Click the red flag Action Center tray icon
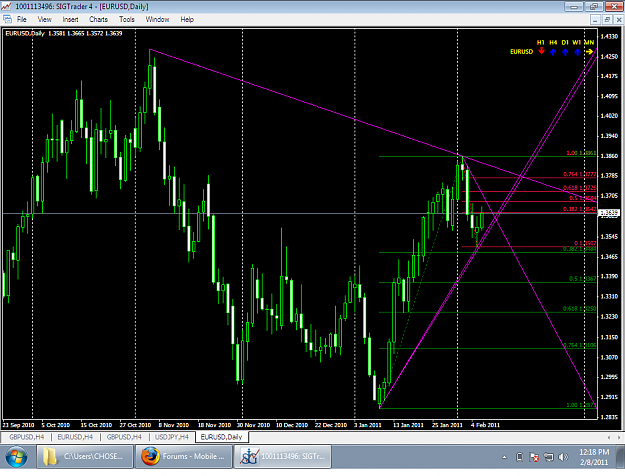The width and height of the screenshot is (625, 476). click(x=534, y=457)
